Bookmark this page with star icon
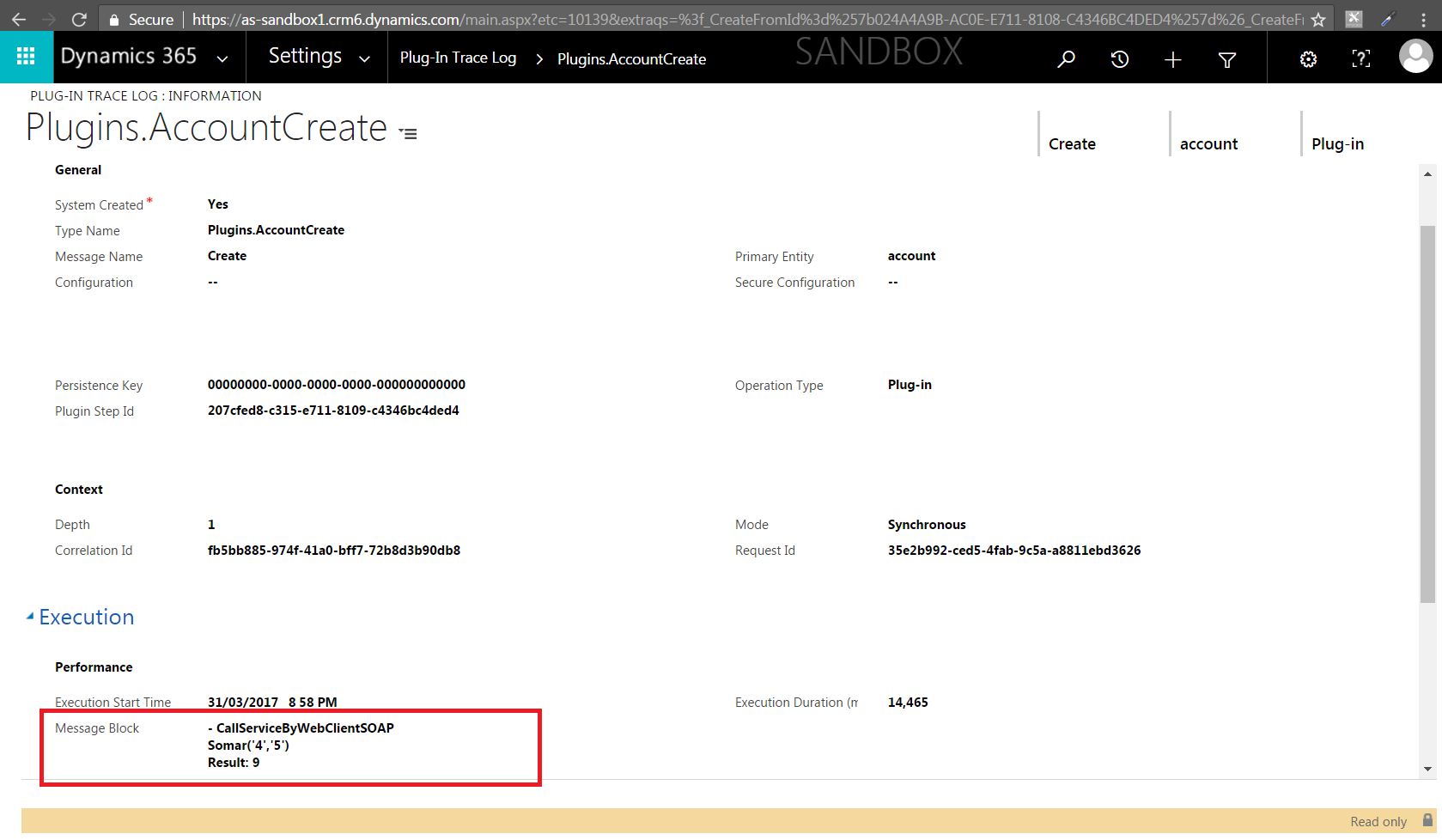Viewport: 1442px width, 840px height. coord(1318,20)
